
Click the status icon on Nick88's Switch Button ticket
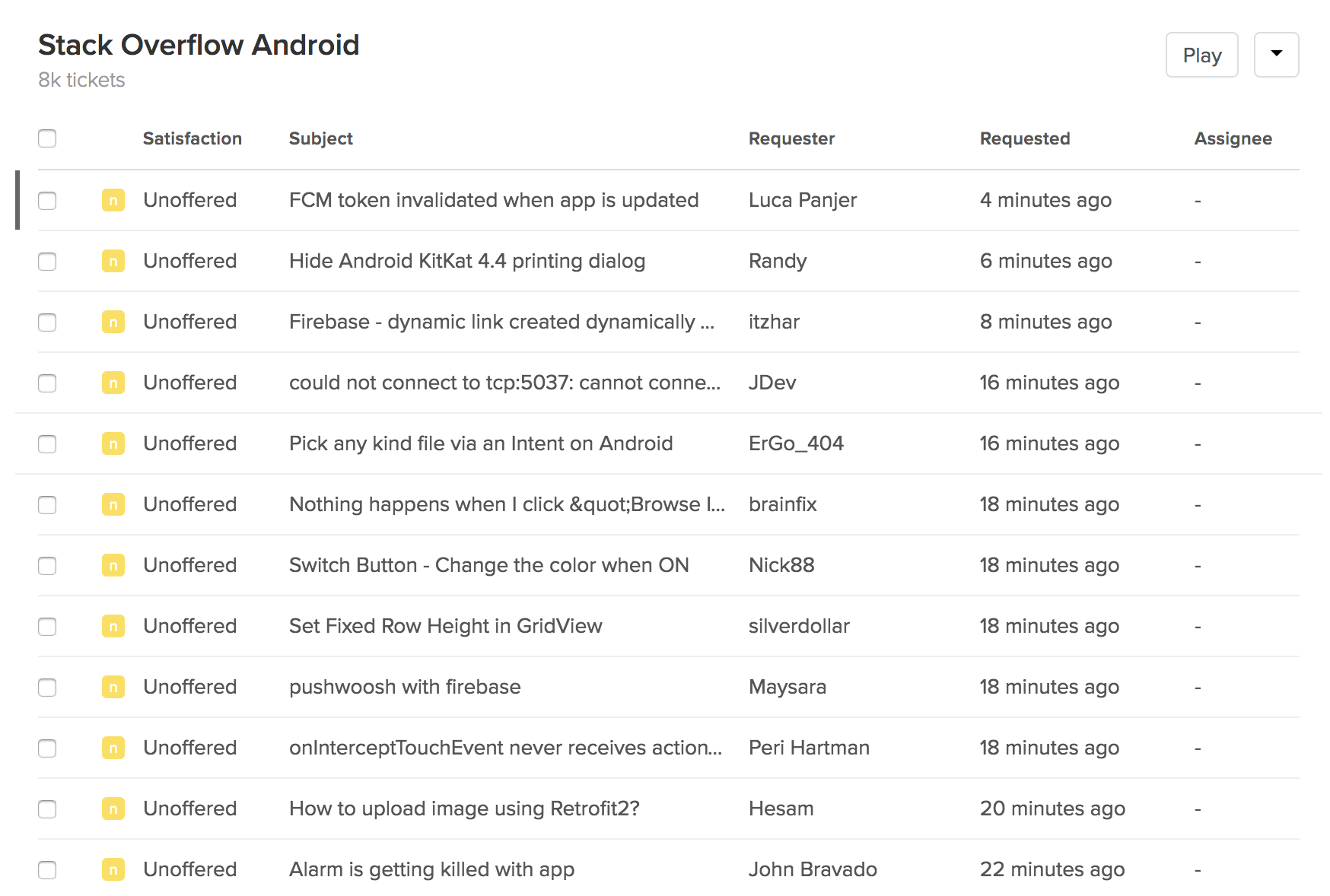(113, 566)
